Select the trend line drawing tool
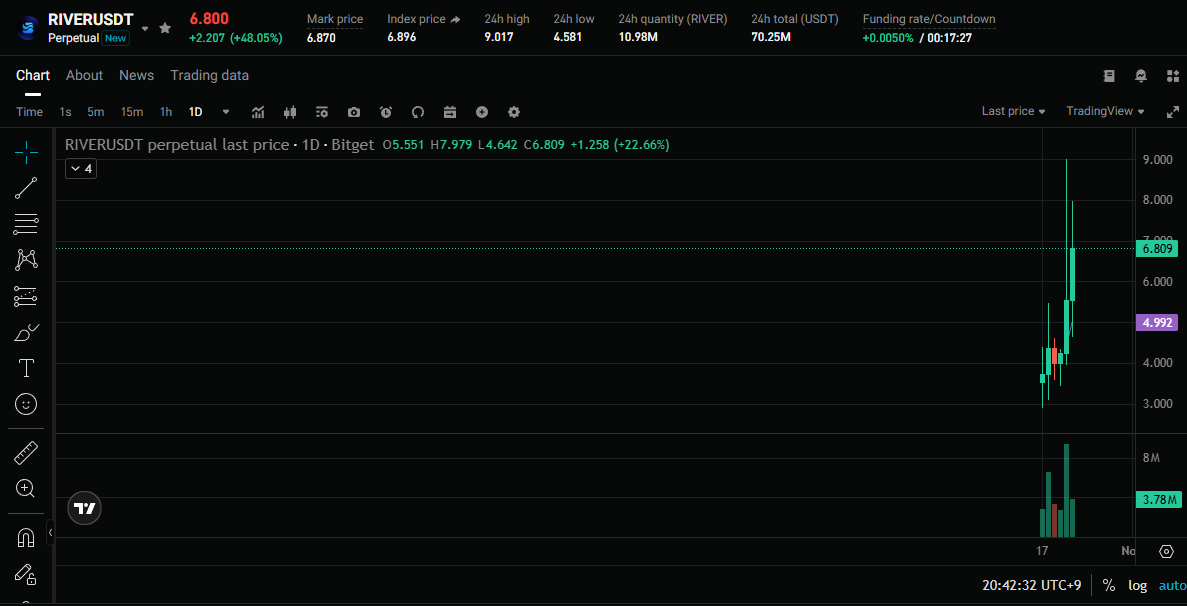 click(x=26, y=188)
